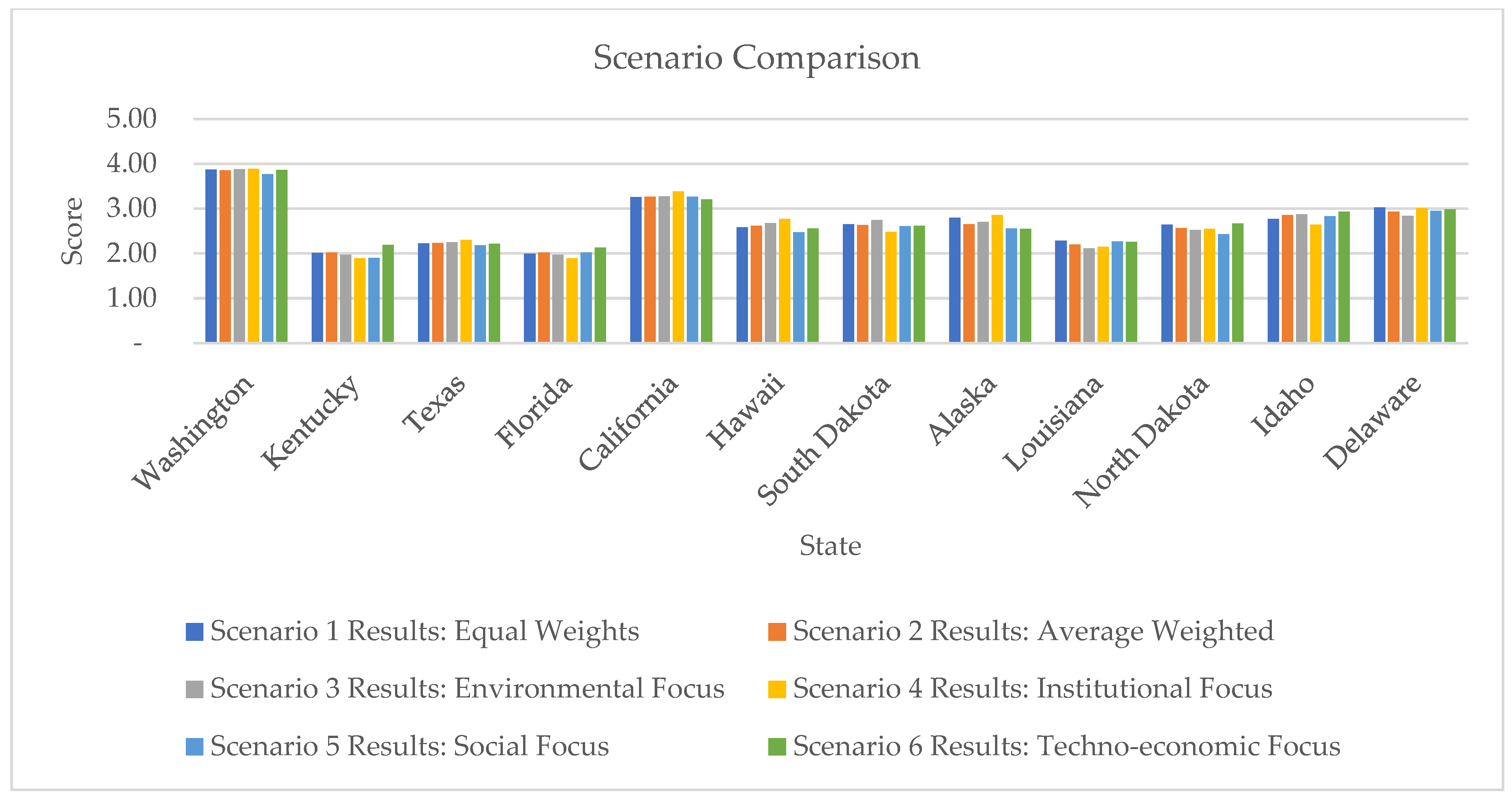Image resolution: width=1512 pixels, height=803 pixels.
Task: Click the Scenario 2 orange legend swatch
Action: [x=777, y=632]
